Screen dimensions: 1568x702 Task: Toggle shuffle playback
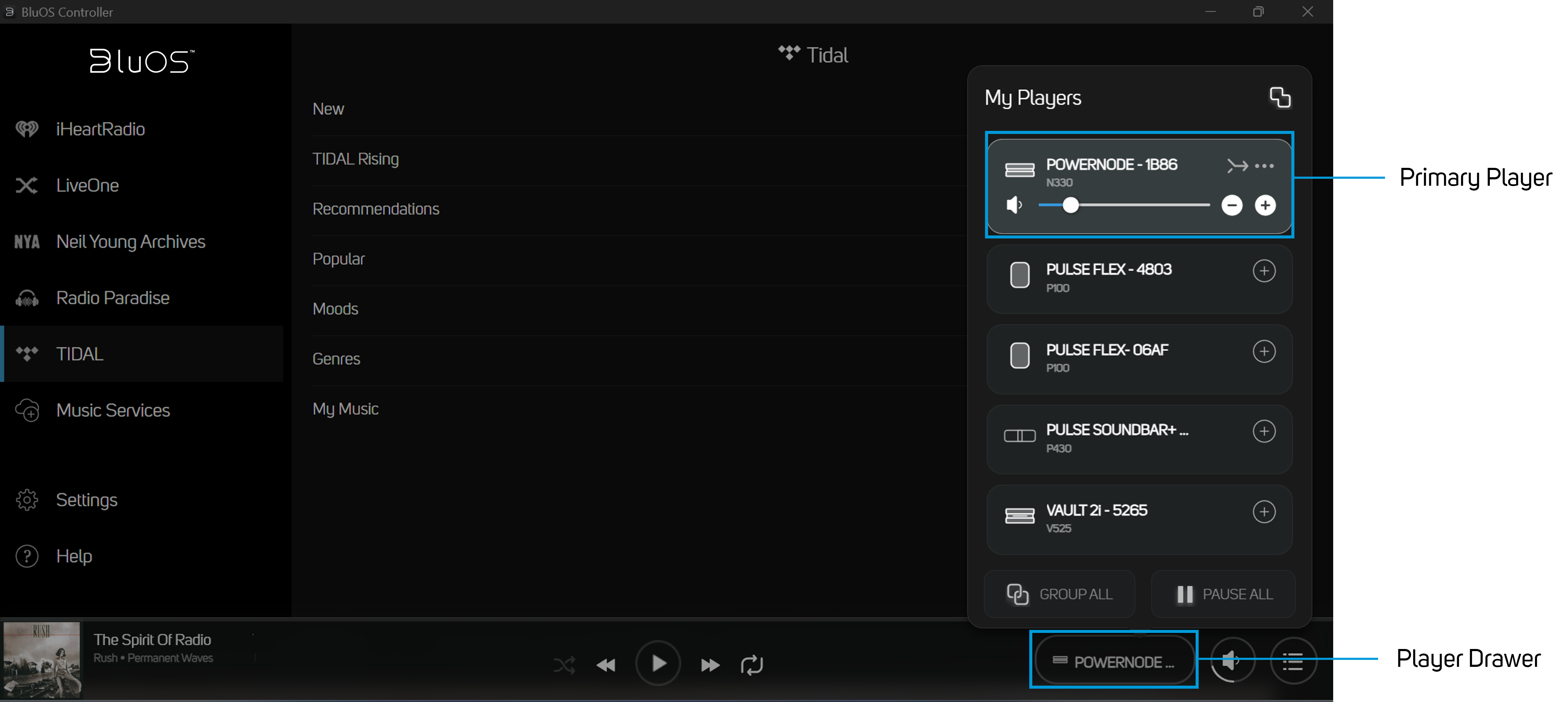coord(564,665)
